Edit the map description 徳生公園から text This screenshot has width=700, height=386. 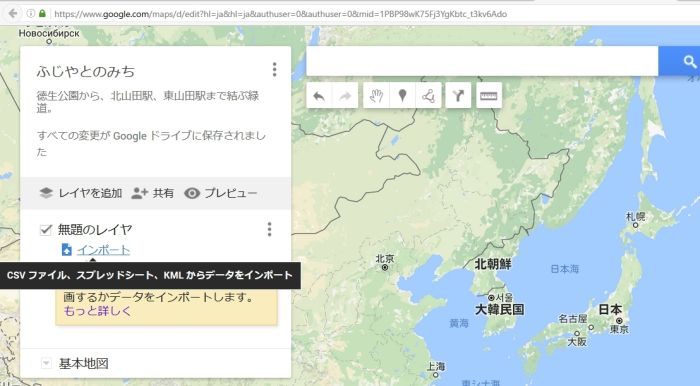coord(148,102)
